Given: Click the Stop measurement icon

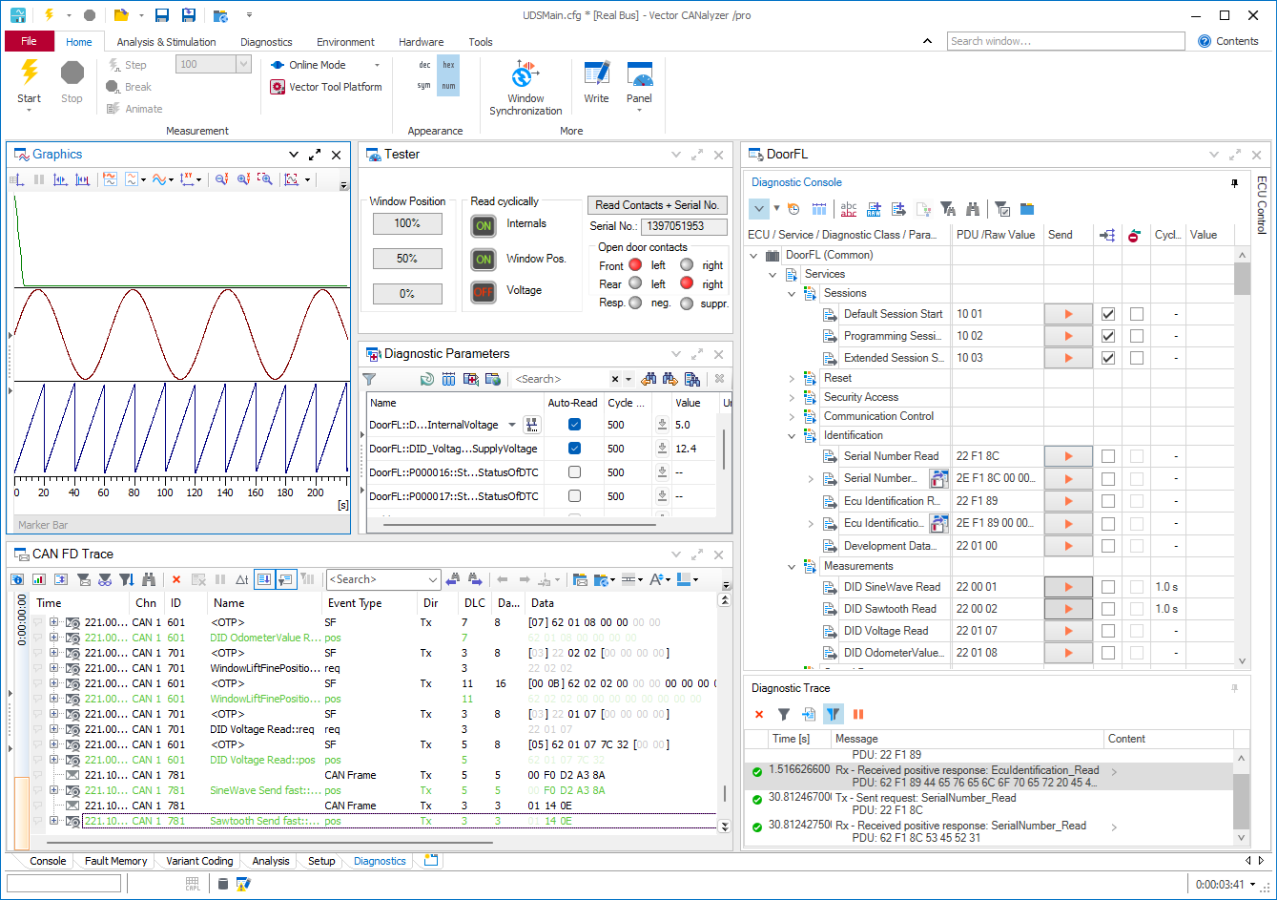Looking at the screenshot, I should click(x=72, y=73).
